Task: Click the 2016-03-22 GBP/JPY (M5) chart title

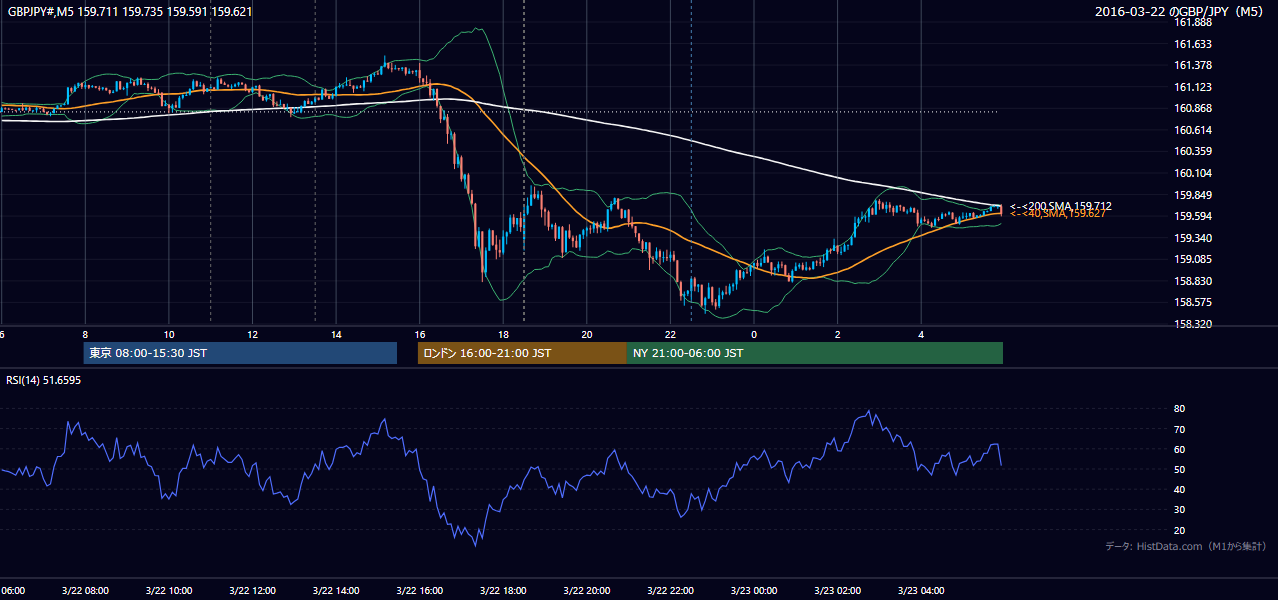Action: [1181, 11]
